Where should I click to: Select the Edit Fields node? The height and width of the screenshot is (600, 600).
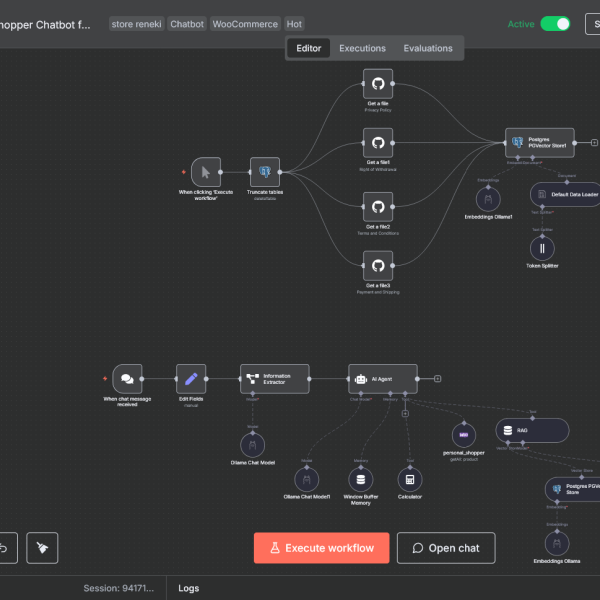(x=191, y=378)
